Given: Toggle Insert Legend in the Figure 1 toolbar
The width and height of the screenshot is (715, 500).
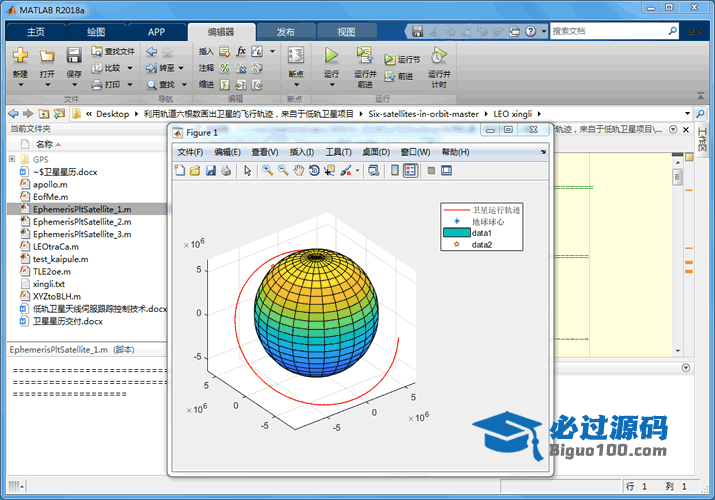Looking at the screenshot, I should (410, 170).
